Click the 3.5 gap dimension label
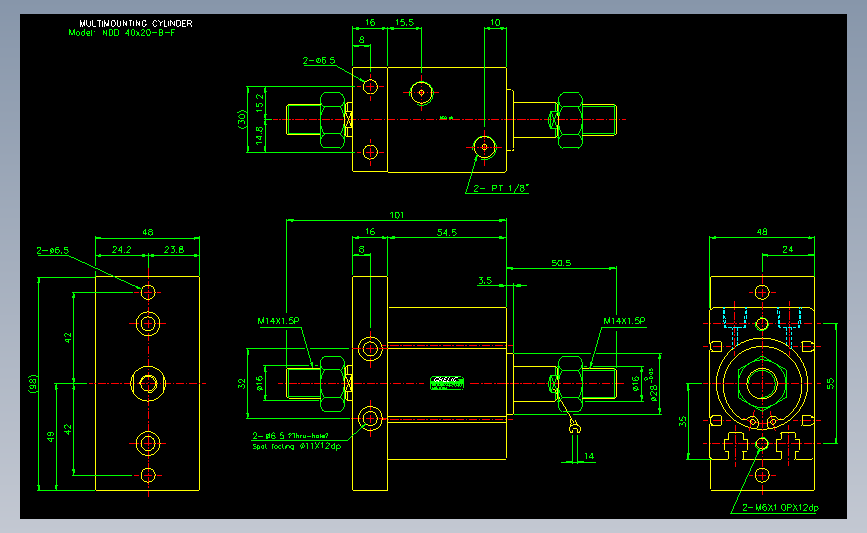 [x=485, y=280]
